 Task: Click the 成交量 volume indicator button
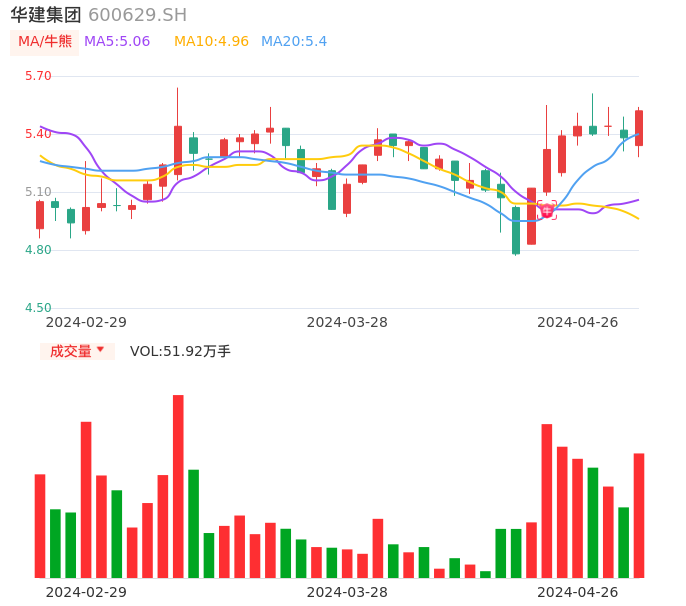pyautogui.click(x=71, y=351)
